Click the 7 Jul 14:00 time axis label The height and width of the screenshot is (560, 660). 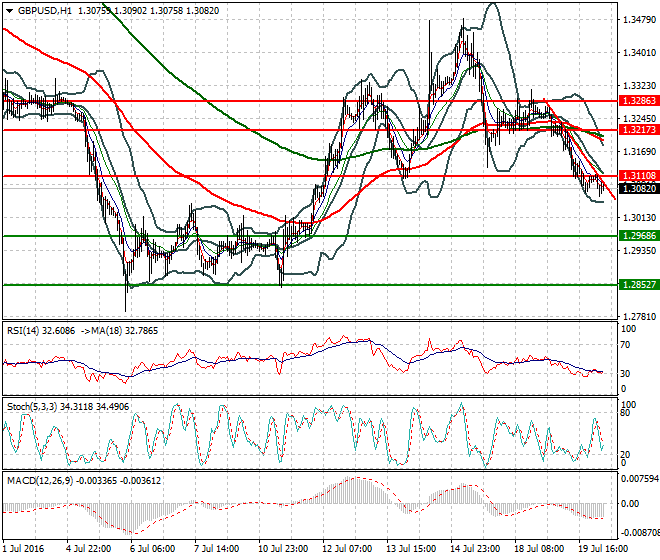pyautogui.click(x=217, y=549)
